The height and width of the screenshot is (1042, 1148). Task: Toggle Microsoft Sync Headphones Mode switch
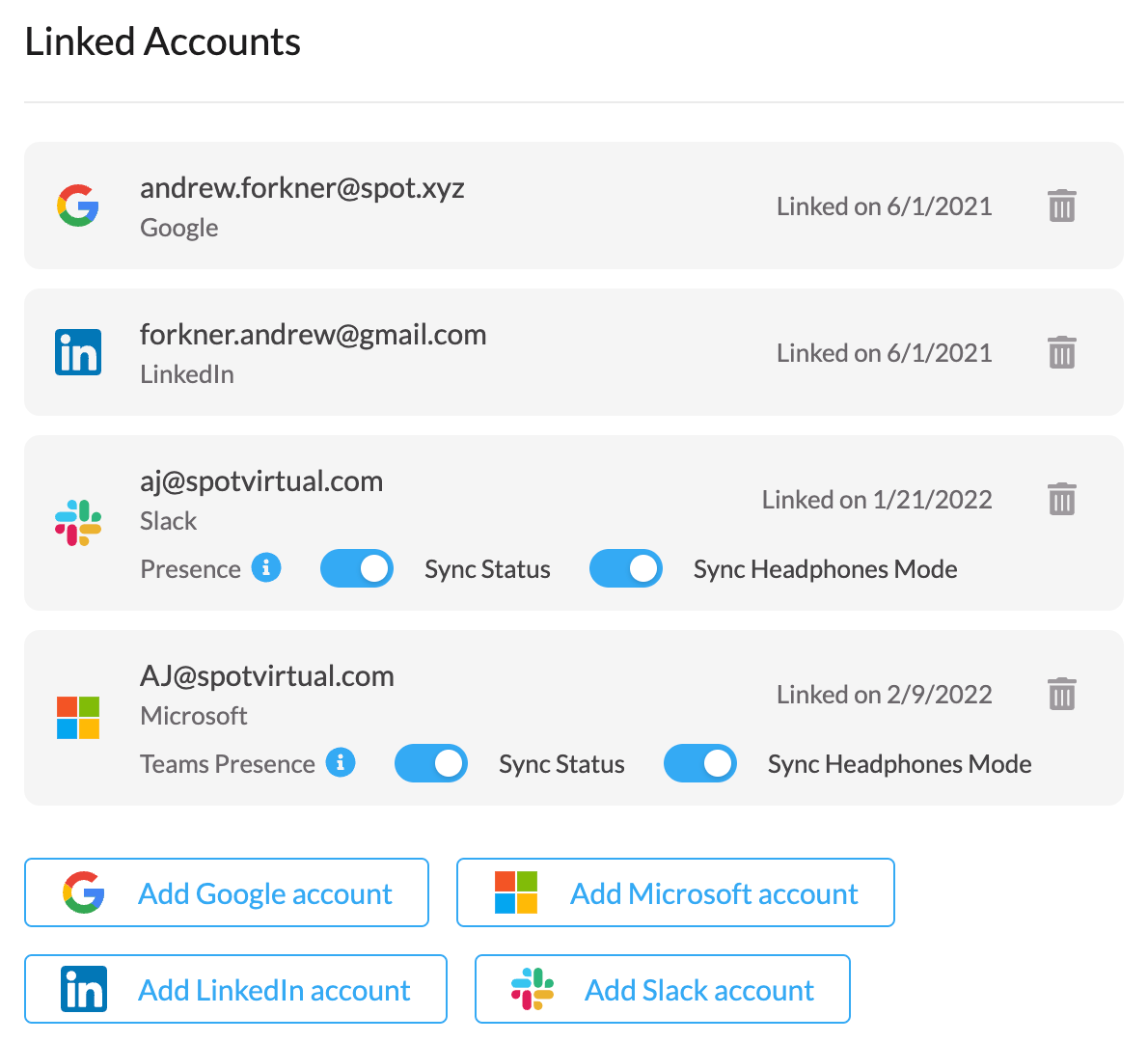(700, 763)
